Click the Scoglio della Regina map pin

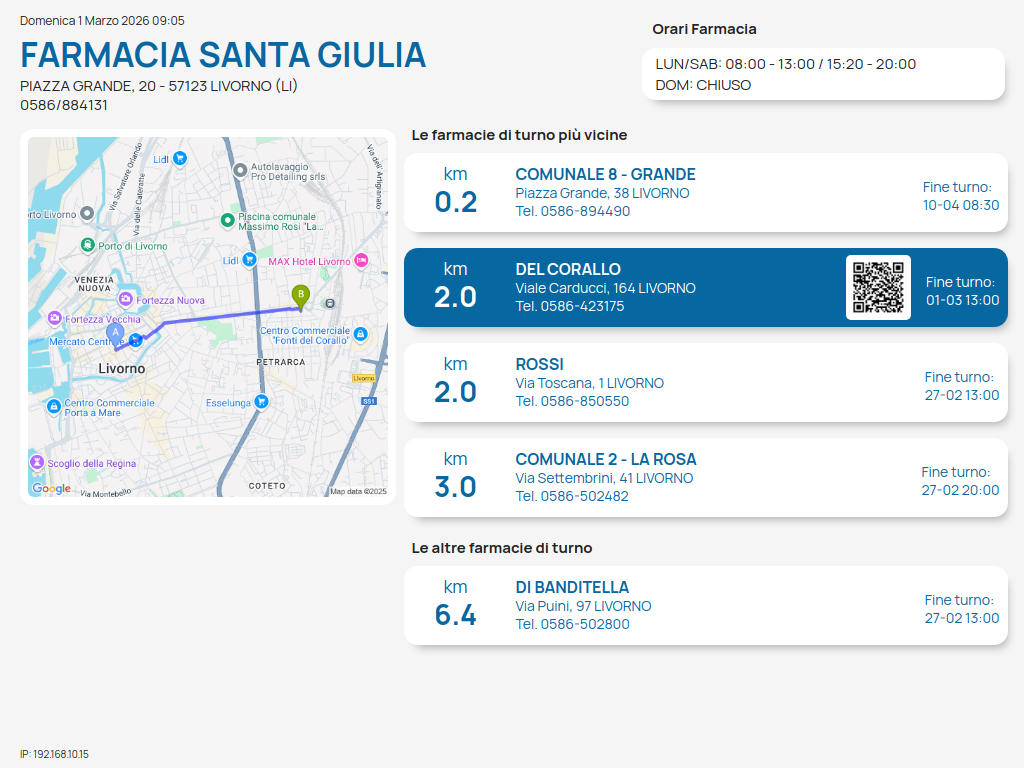(37, 462)
